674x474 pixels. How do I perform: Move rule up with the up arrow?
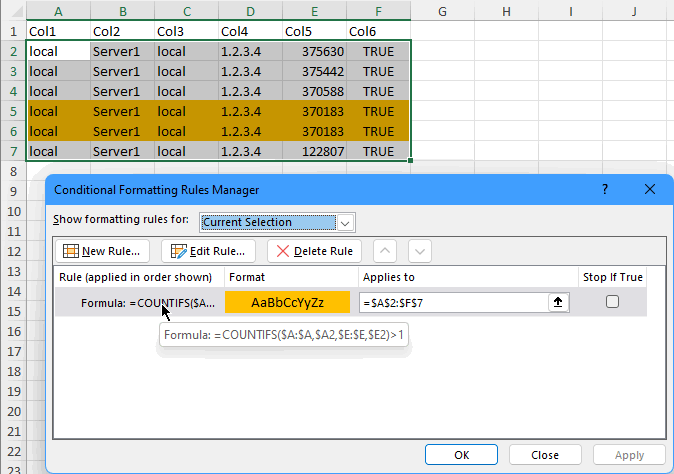point(385,251)
